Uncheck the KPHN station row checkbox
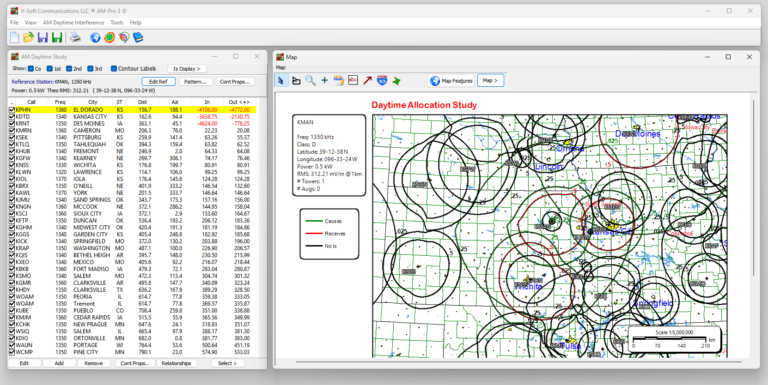 (12, 110)
